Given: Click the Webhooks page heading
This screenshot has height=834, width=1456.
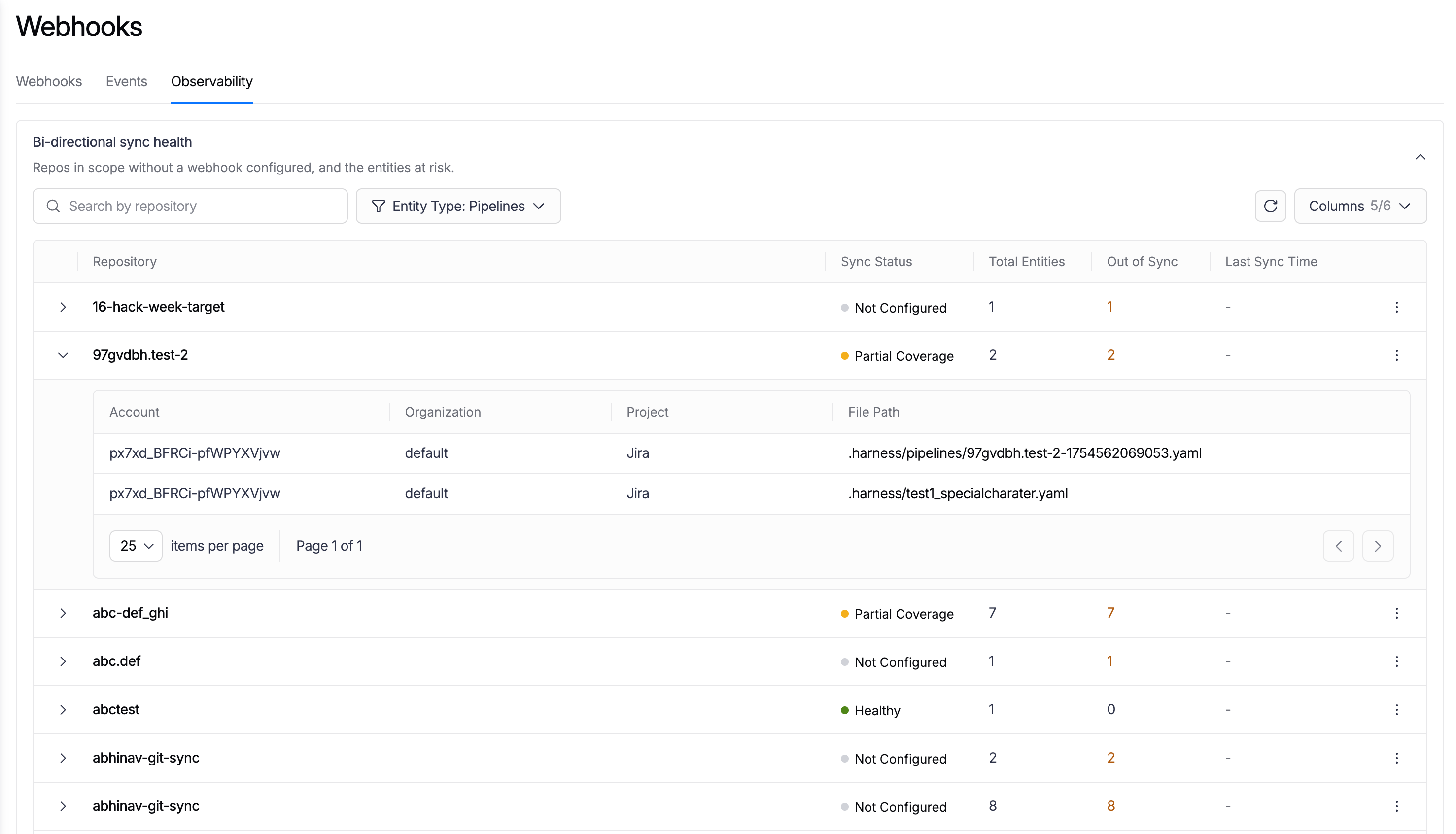Looking at the screenshot, I should [79, 26].
